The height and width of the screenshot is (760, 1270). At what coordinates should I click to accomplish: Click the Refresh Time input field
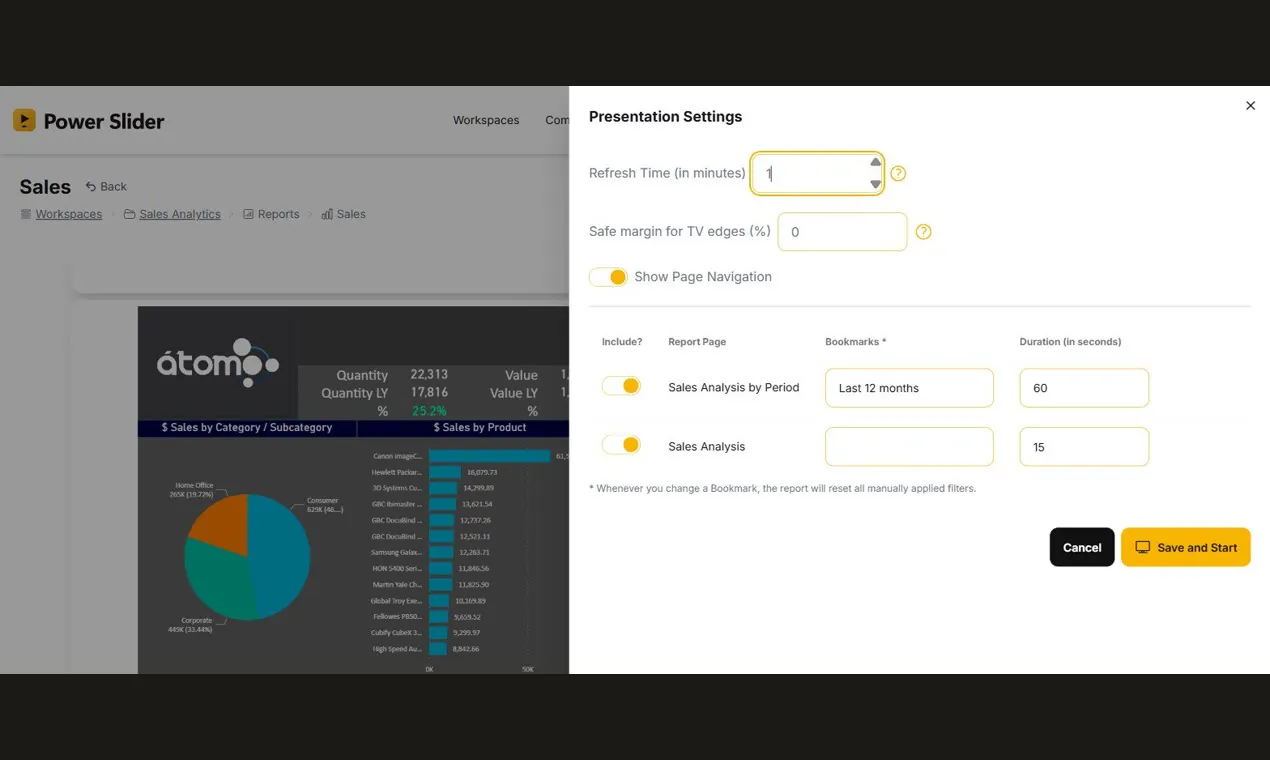tap(817, 173)
